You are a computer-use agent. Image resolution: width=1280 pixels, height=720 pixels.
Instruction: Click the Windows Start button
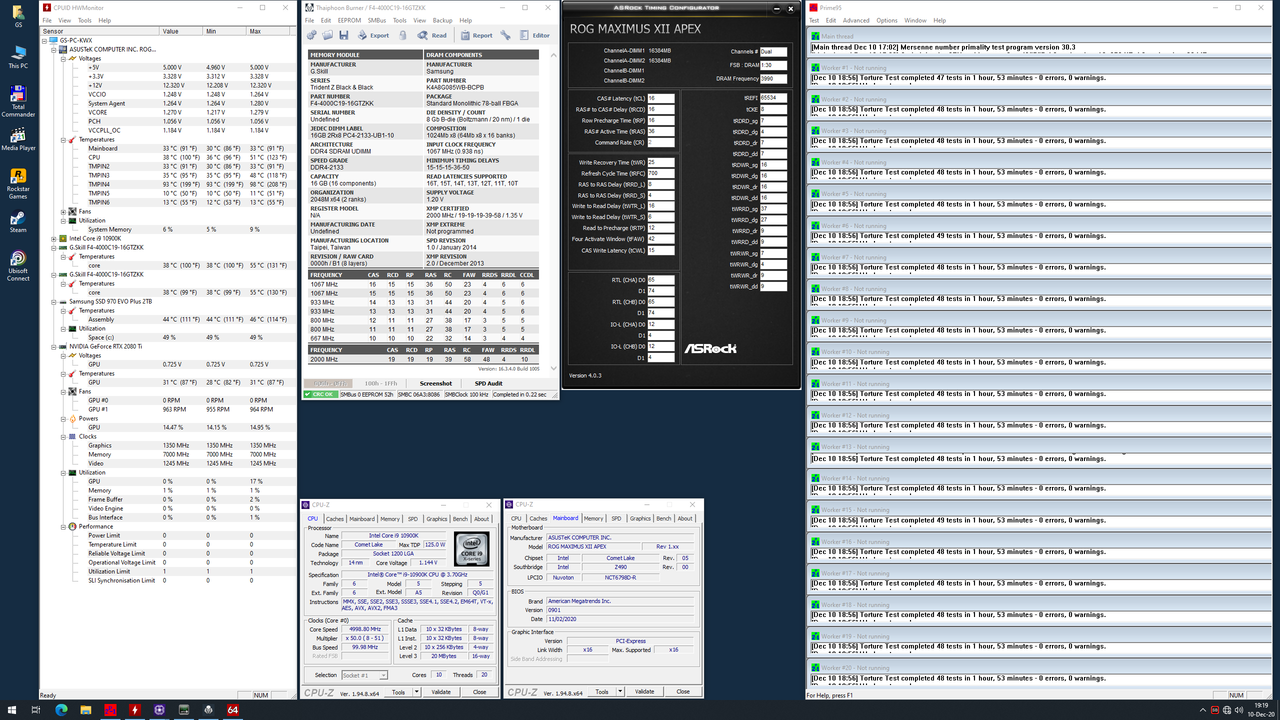(x=13, y=710)
